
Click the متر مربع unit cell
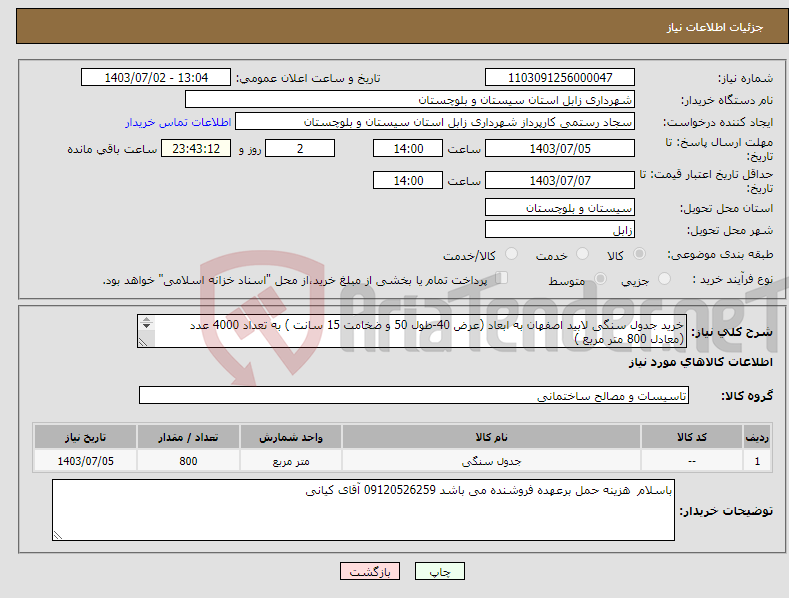pyautogui.click(x=291, y=461)
